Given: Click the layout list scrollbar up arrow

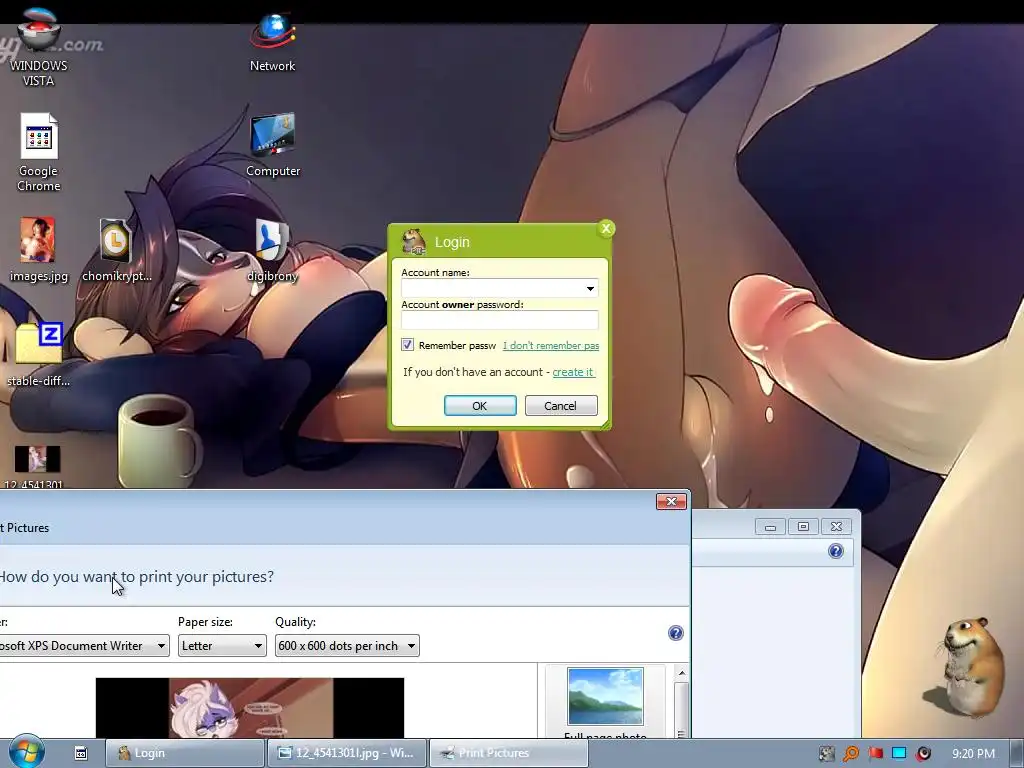Looking at the screenshot, I should 682,673.
